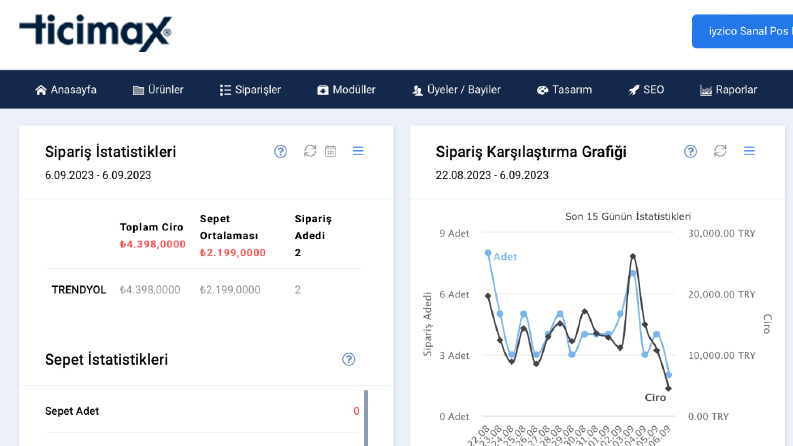Viewport: 793px width, 446px height.
Task: Click the date range 22.08.2023 - 6.09.2023
Action: click(x=492, y=175)
